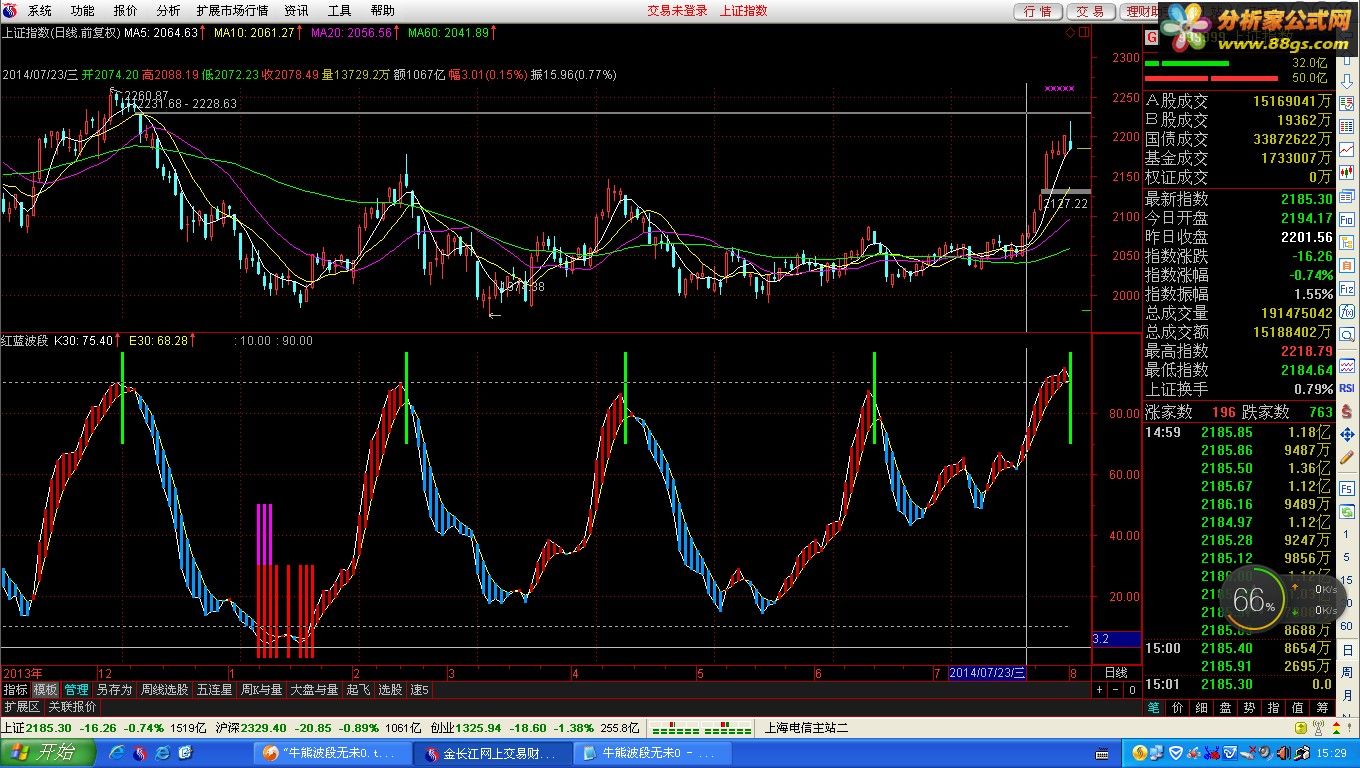Image resolution: width=1360 pixels, height=768 pixels.
Task: Select the 60-minute period in sidebar
Action: pyautogui.click(x=1346, y=626)
